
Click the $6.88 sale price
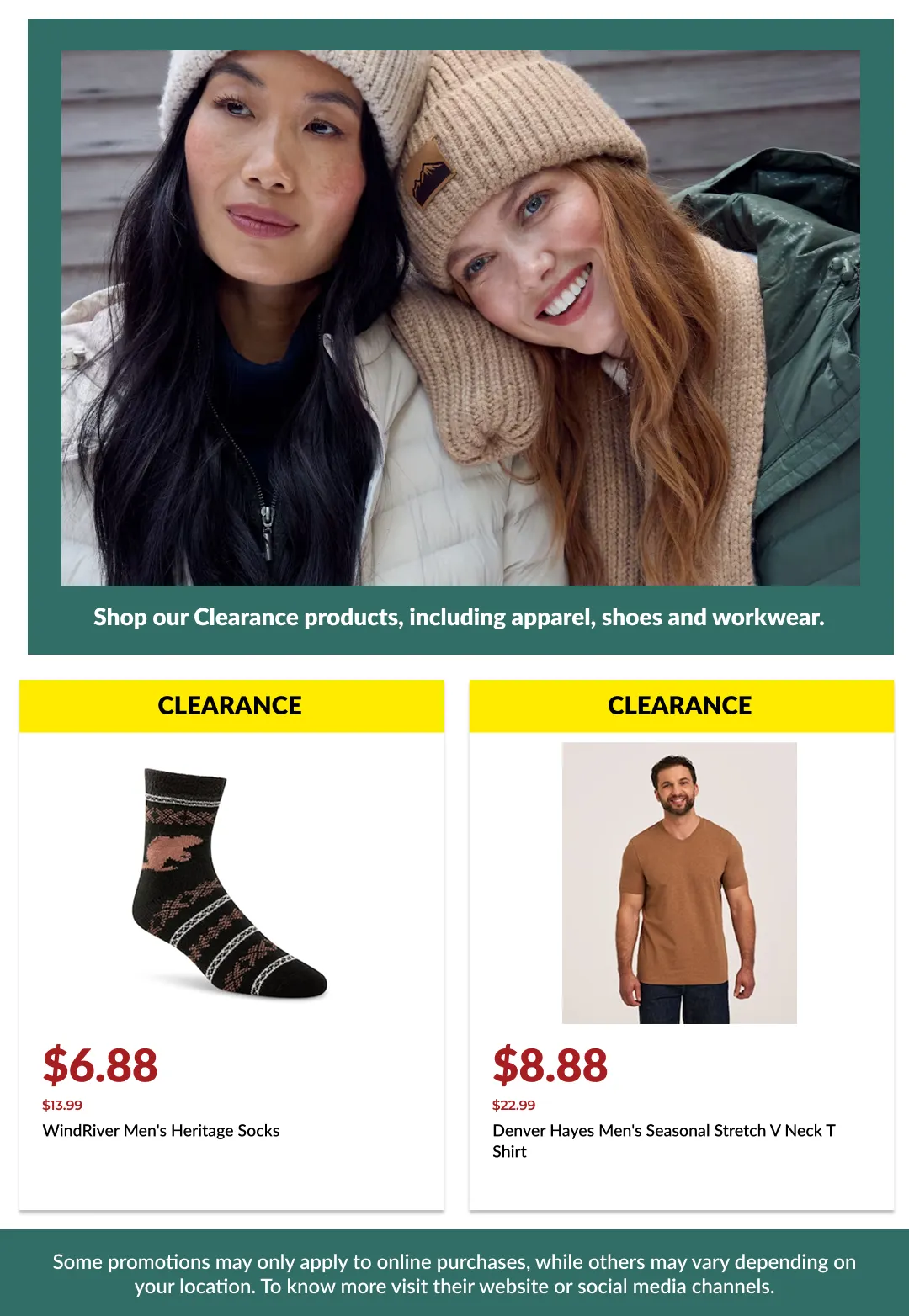[x=100, y=1065]
